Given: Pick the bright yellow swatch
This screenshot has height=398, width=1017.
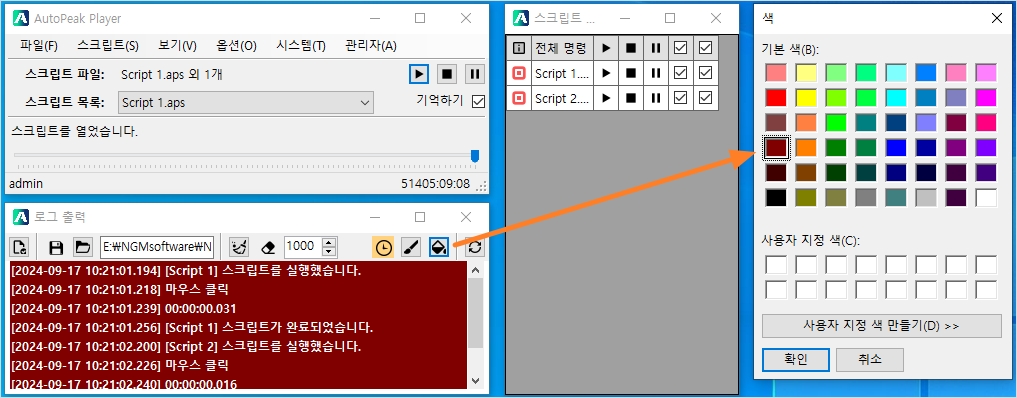Looking at the screenshot, I should click(x=806, y=98).
